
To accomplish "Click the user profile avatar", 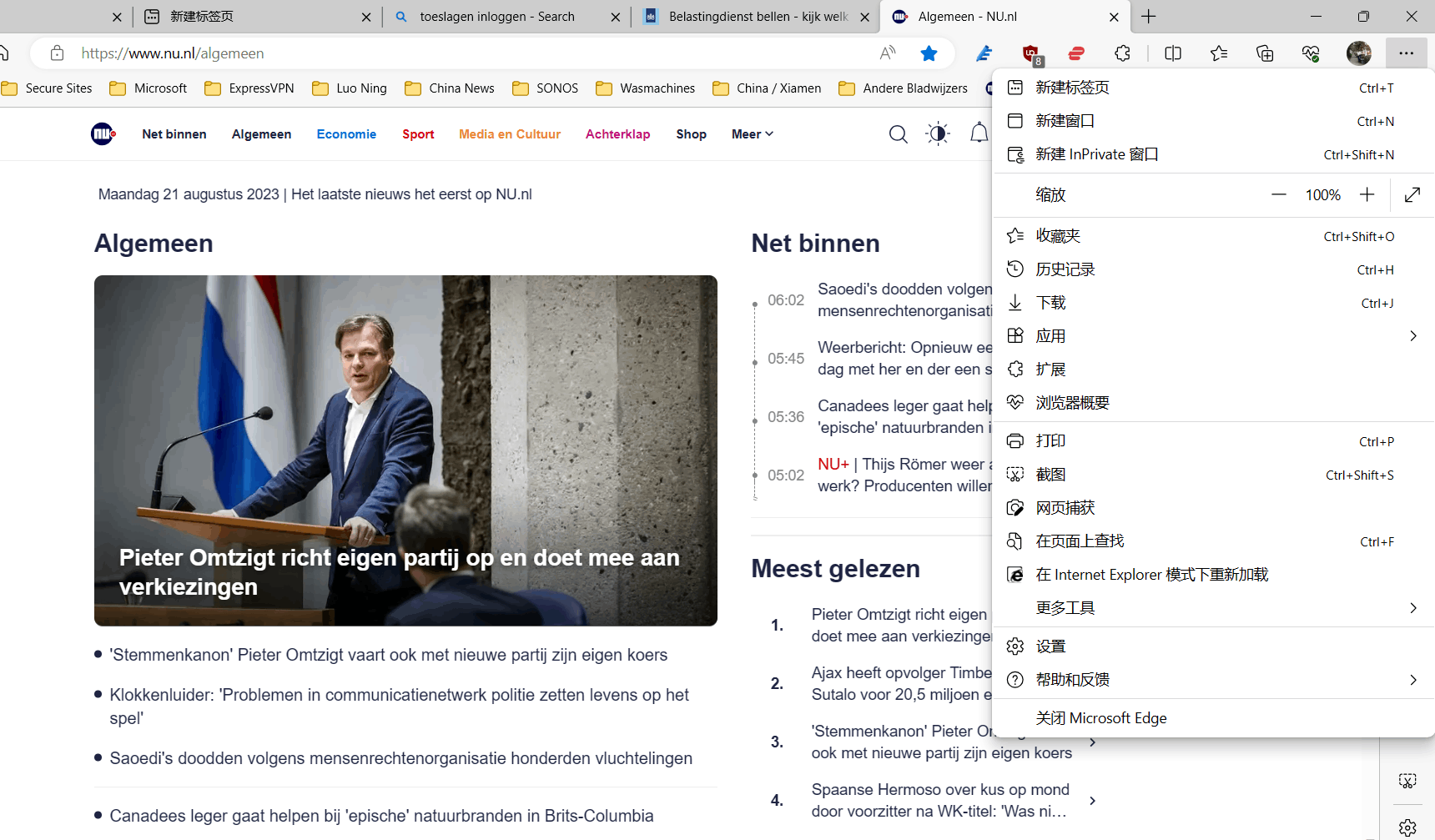I will point(1359,53).
